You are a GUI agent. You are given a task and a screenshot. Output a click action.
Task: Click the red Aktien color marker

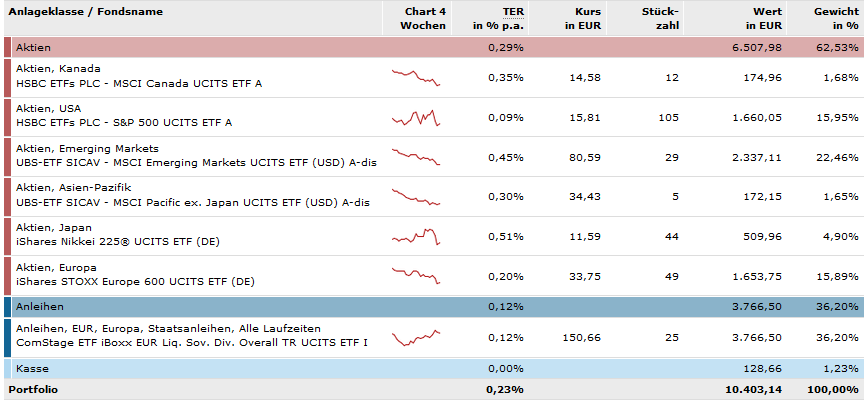8,47
